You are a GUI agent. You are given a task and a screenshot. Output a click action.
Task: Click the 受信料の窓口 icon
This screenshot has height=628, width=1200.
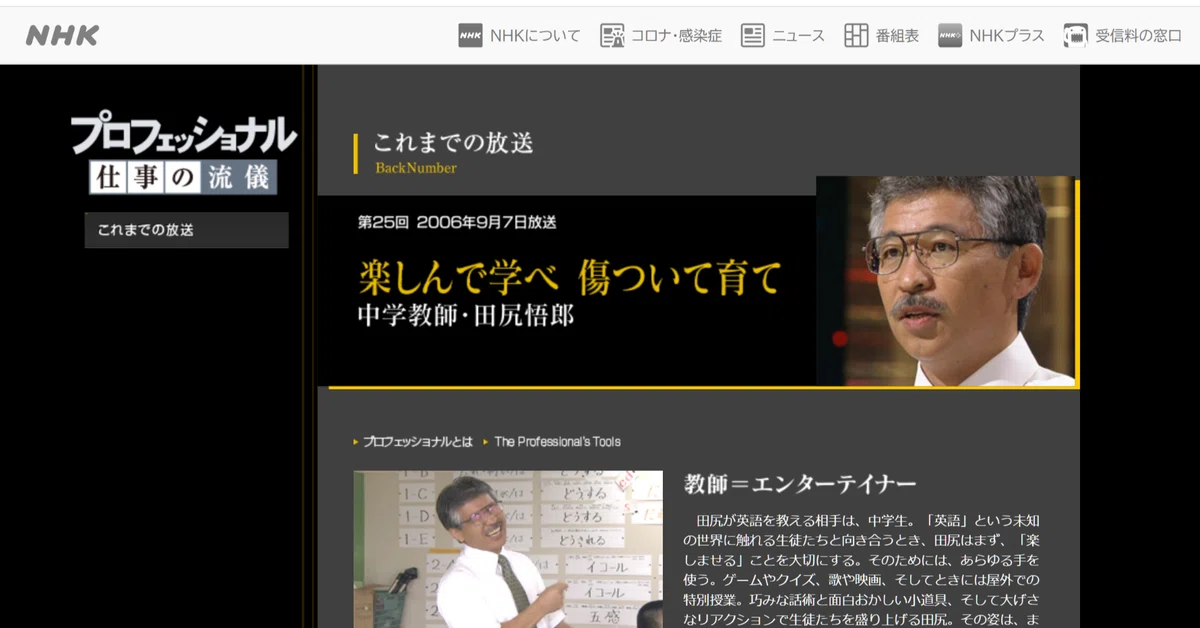(x=1076, y=36)
